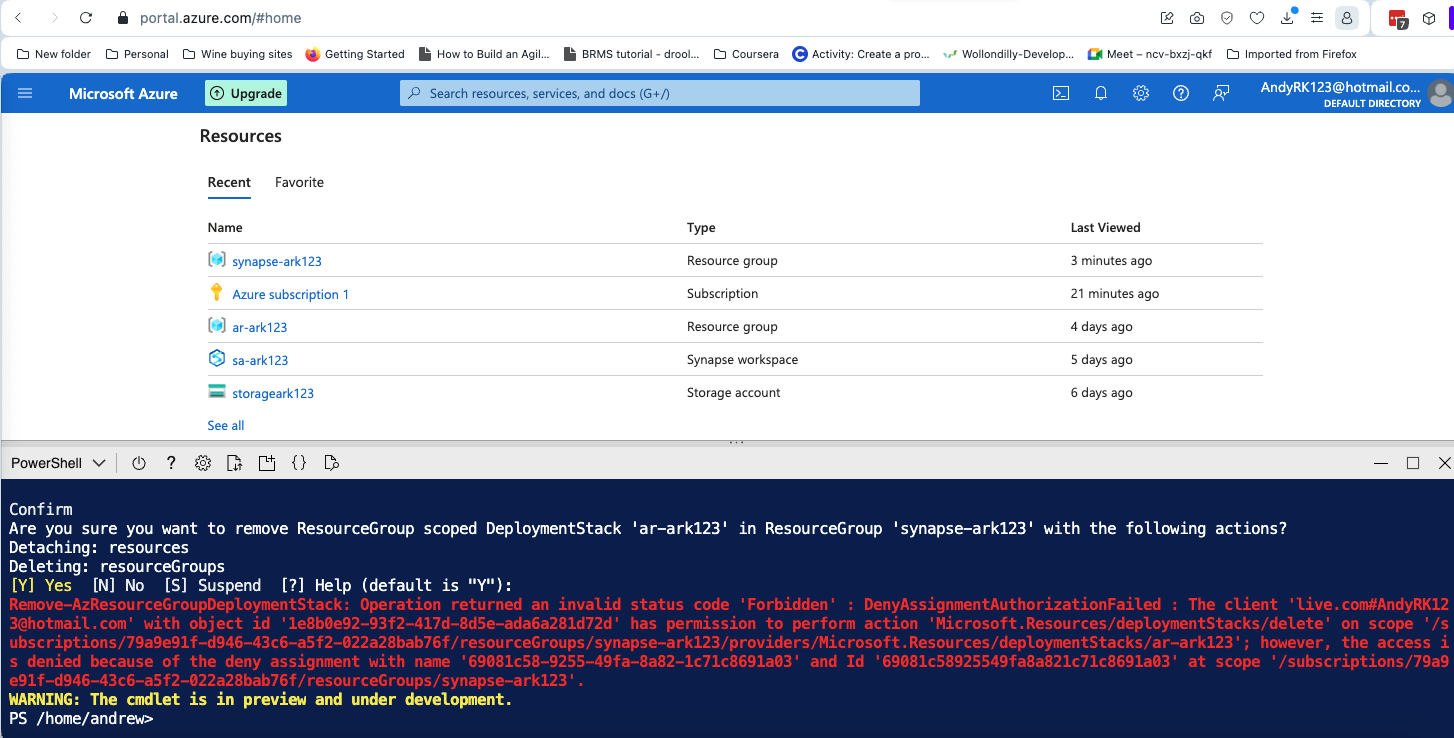Open the synapse-ark123 resource group

[x=276, y=260]
